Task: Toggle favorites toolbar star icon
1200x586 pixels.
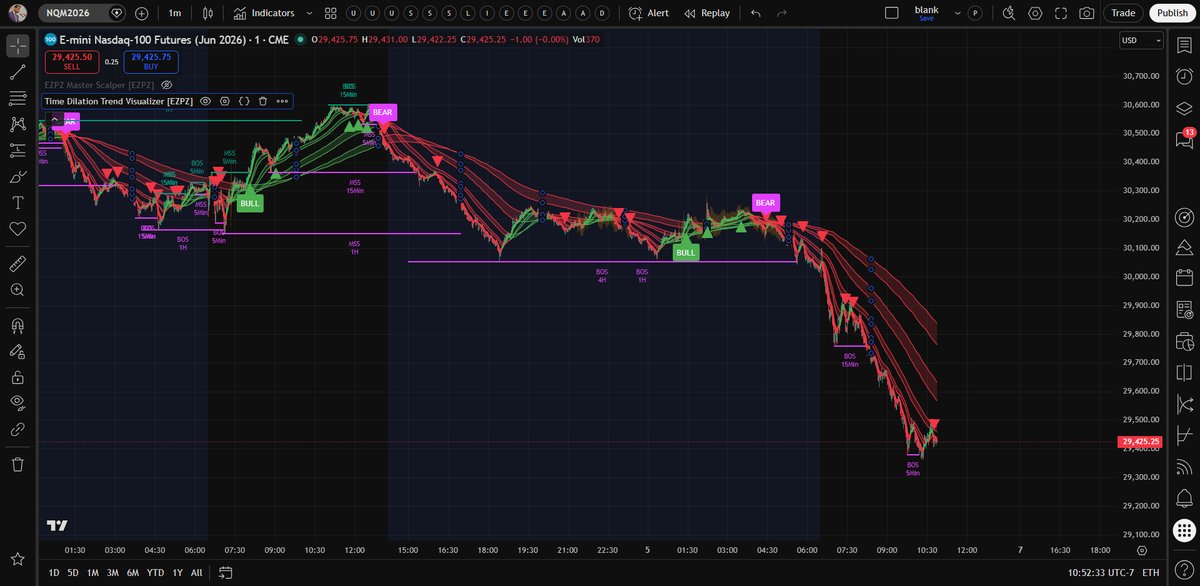Action: pyautogui.click(x=17, y=558)
